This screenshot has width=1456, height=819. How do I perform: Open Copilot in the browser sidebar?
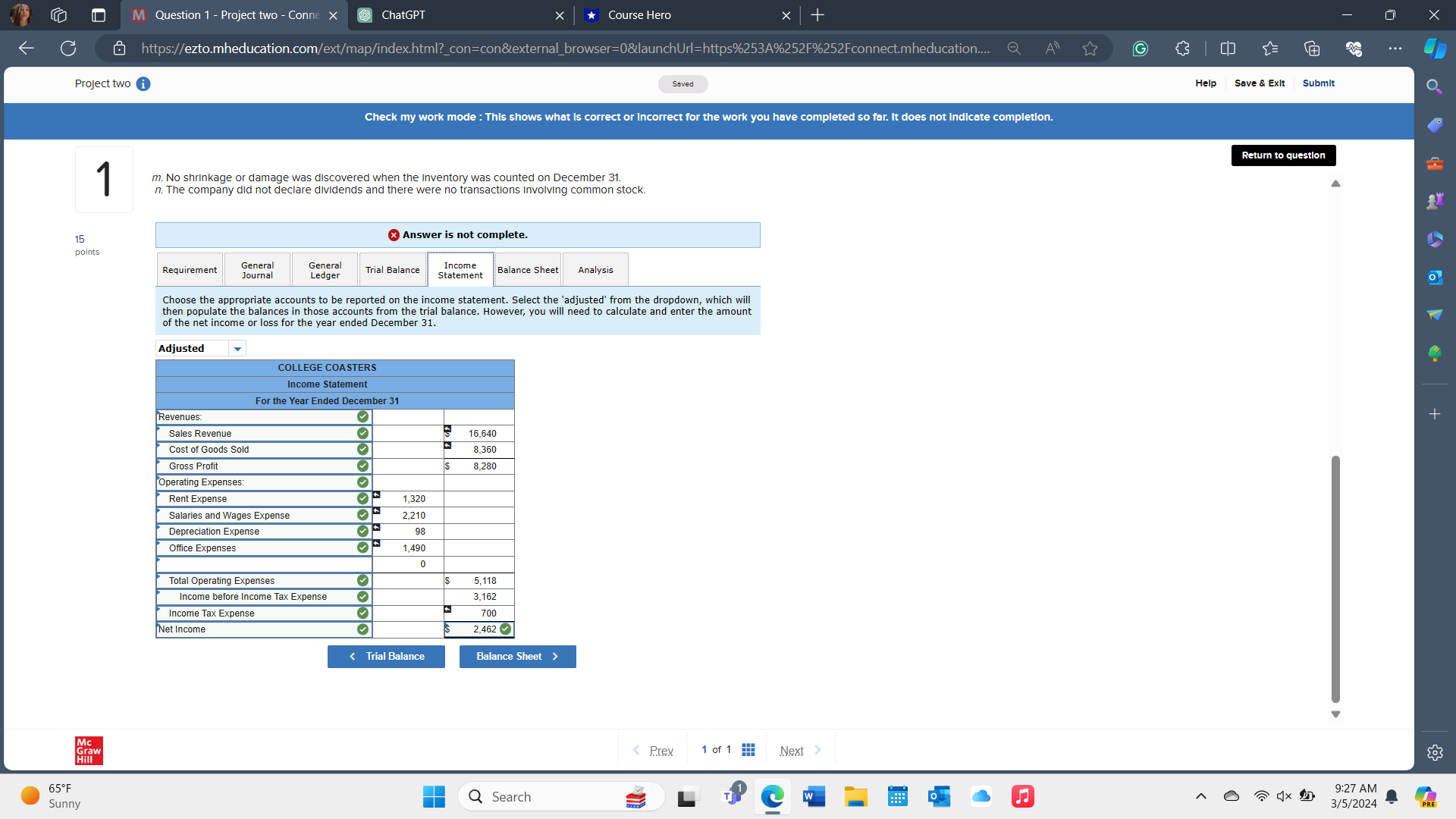pos(1435,48)
